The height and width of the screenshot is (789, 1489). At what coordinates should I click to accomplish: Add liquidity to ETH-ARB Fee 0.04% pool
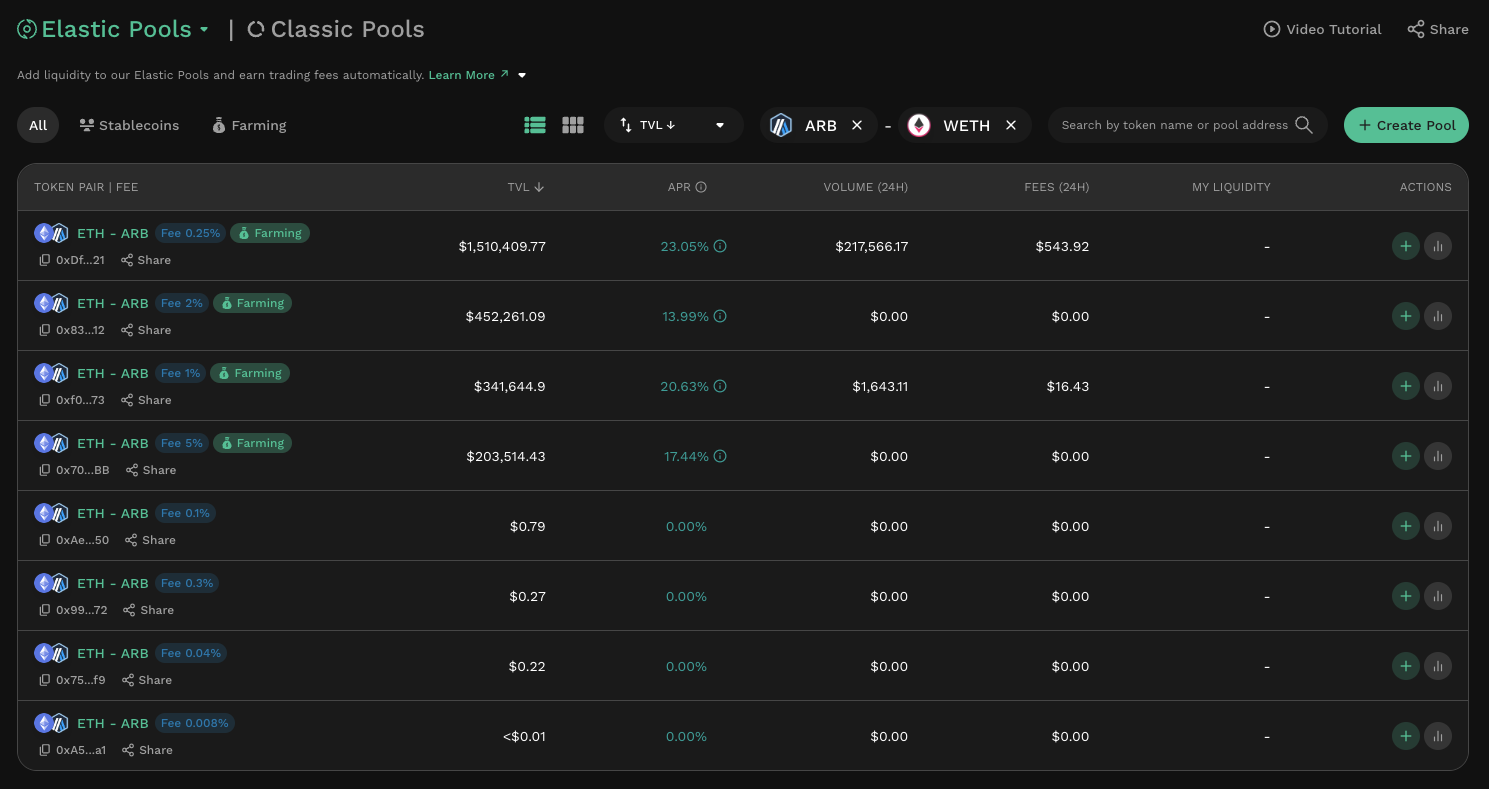point(1405,666)
